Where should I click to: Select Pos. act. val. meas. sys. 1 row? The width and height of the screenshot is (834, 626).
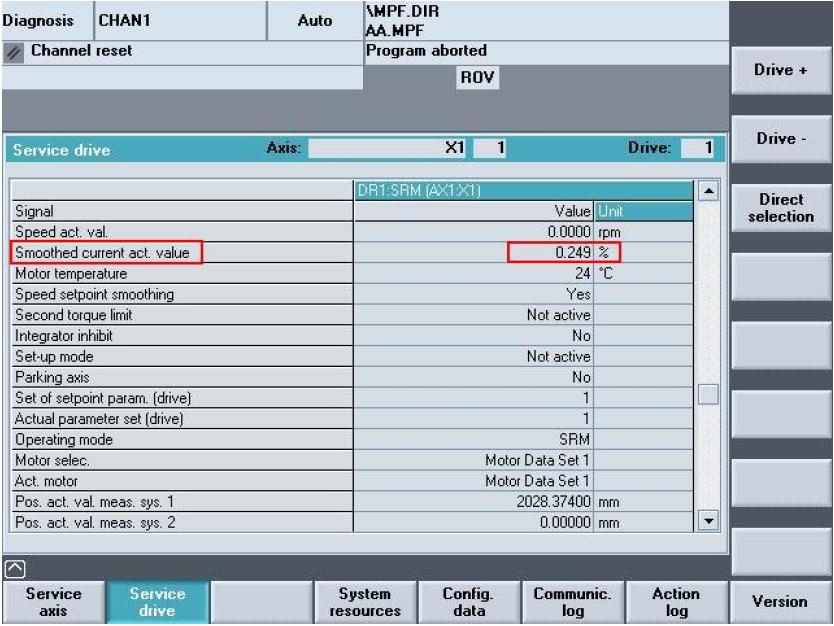352,502
